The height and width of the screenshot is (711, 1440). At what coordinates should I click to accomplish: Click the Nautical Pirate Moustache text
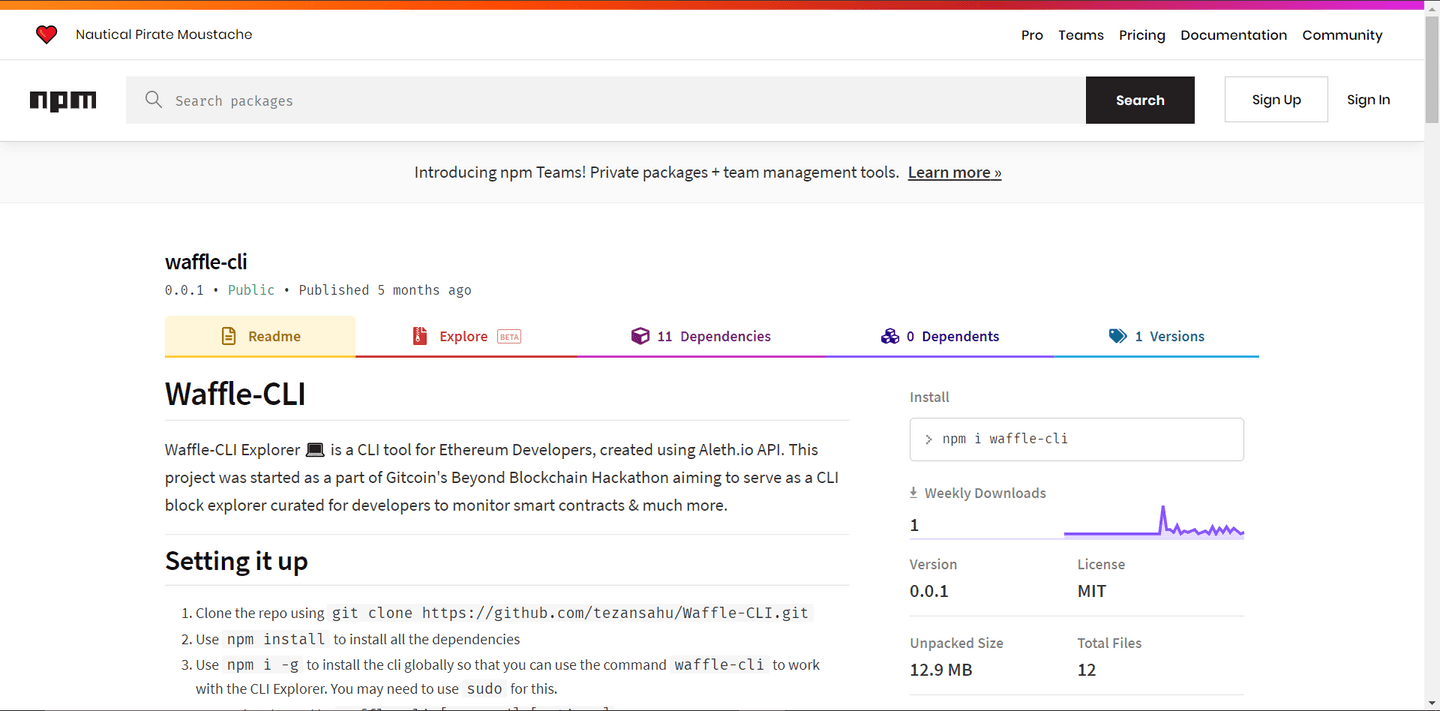[x=164, y=35]
